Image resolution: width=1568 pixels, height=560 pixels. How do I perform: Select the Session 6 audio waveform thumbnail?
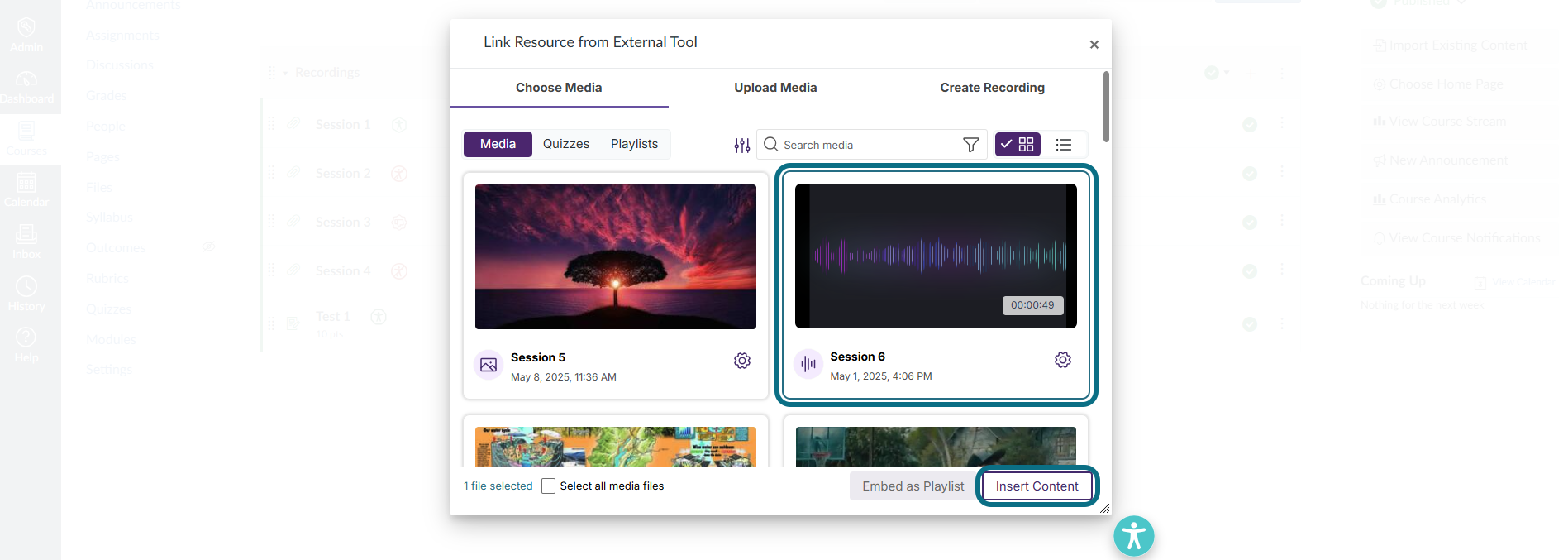pyautogui.click(x=936, y=256)
